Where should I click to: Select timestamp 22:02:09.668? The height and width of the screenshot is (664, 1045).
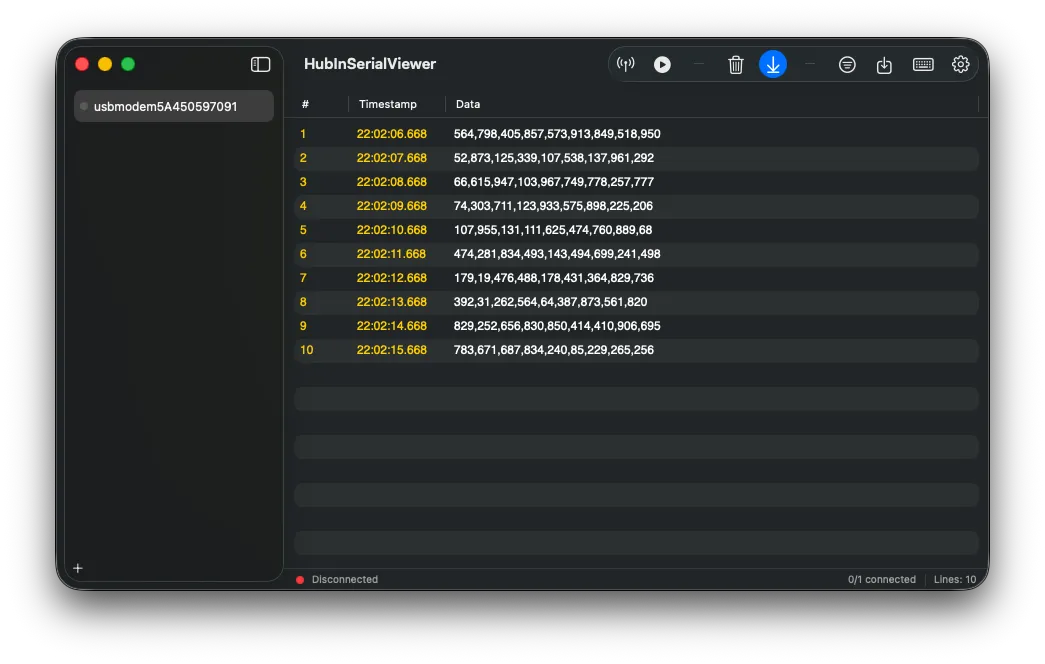[x=391, y=206]
